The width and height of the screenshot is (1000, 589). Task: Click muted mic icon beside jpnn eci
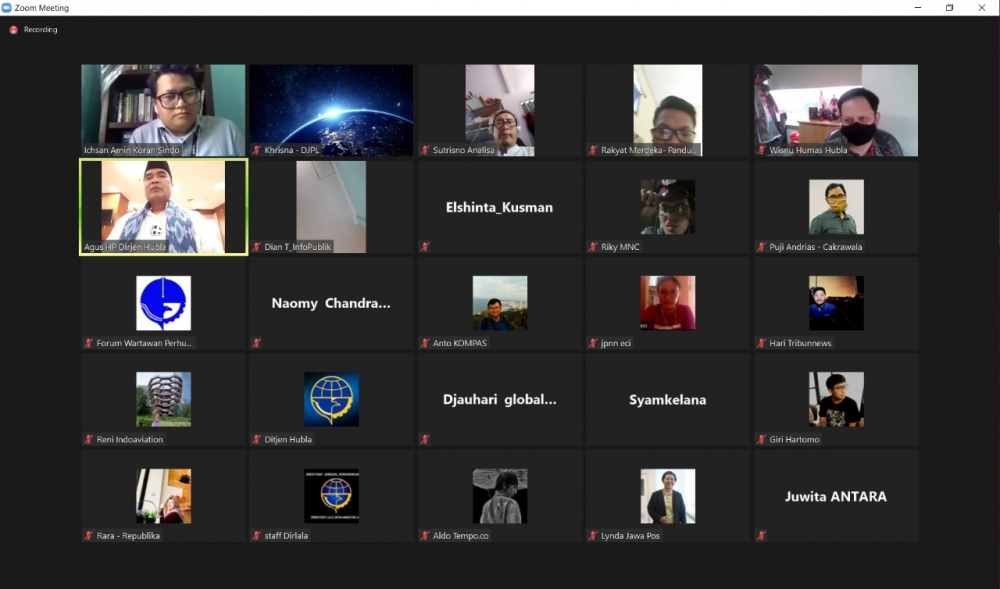(x=593, y=343)
